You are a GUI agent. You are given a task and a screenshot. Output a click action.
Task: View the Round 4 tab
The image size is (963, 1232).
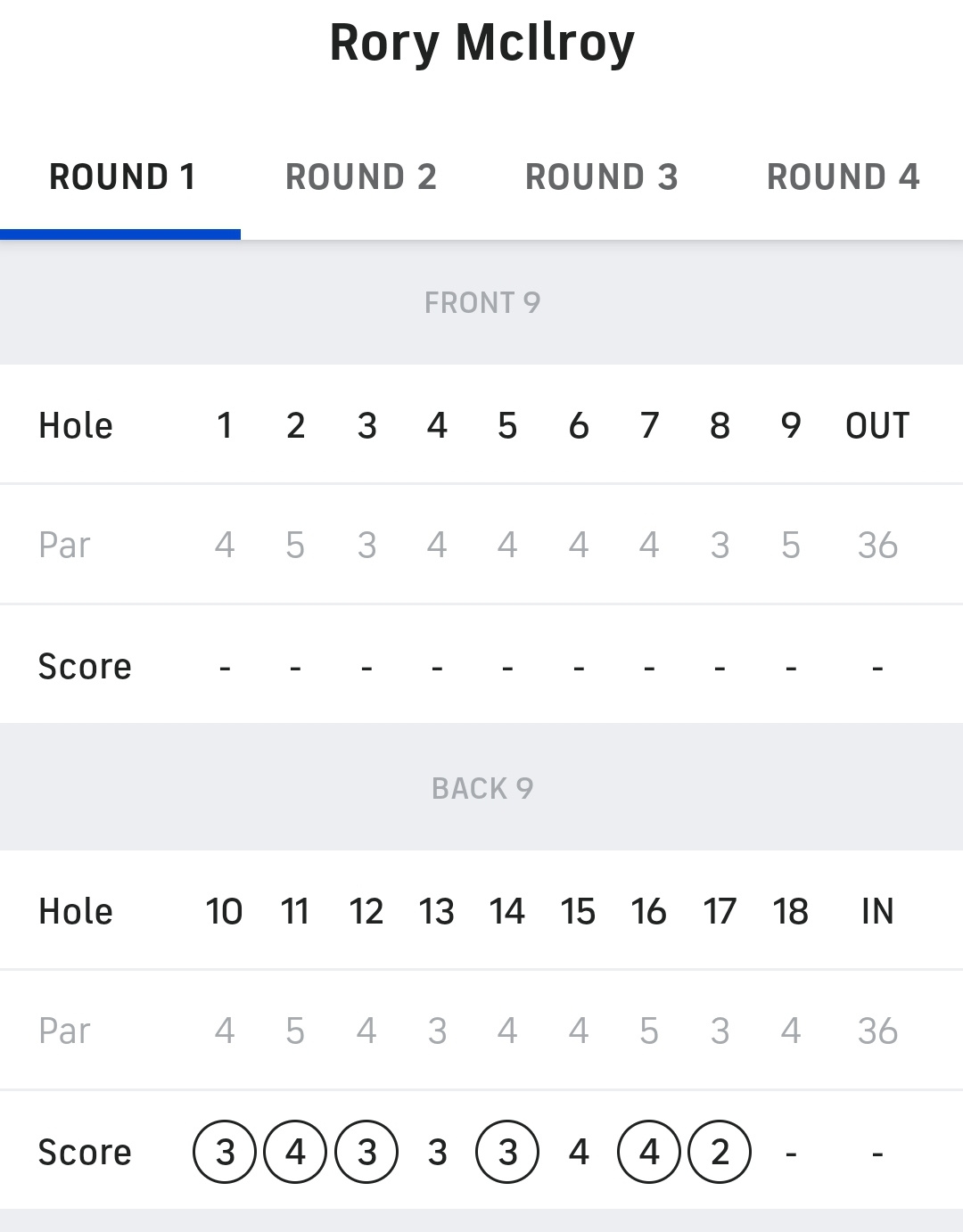click(x=843, y=177)
